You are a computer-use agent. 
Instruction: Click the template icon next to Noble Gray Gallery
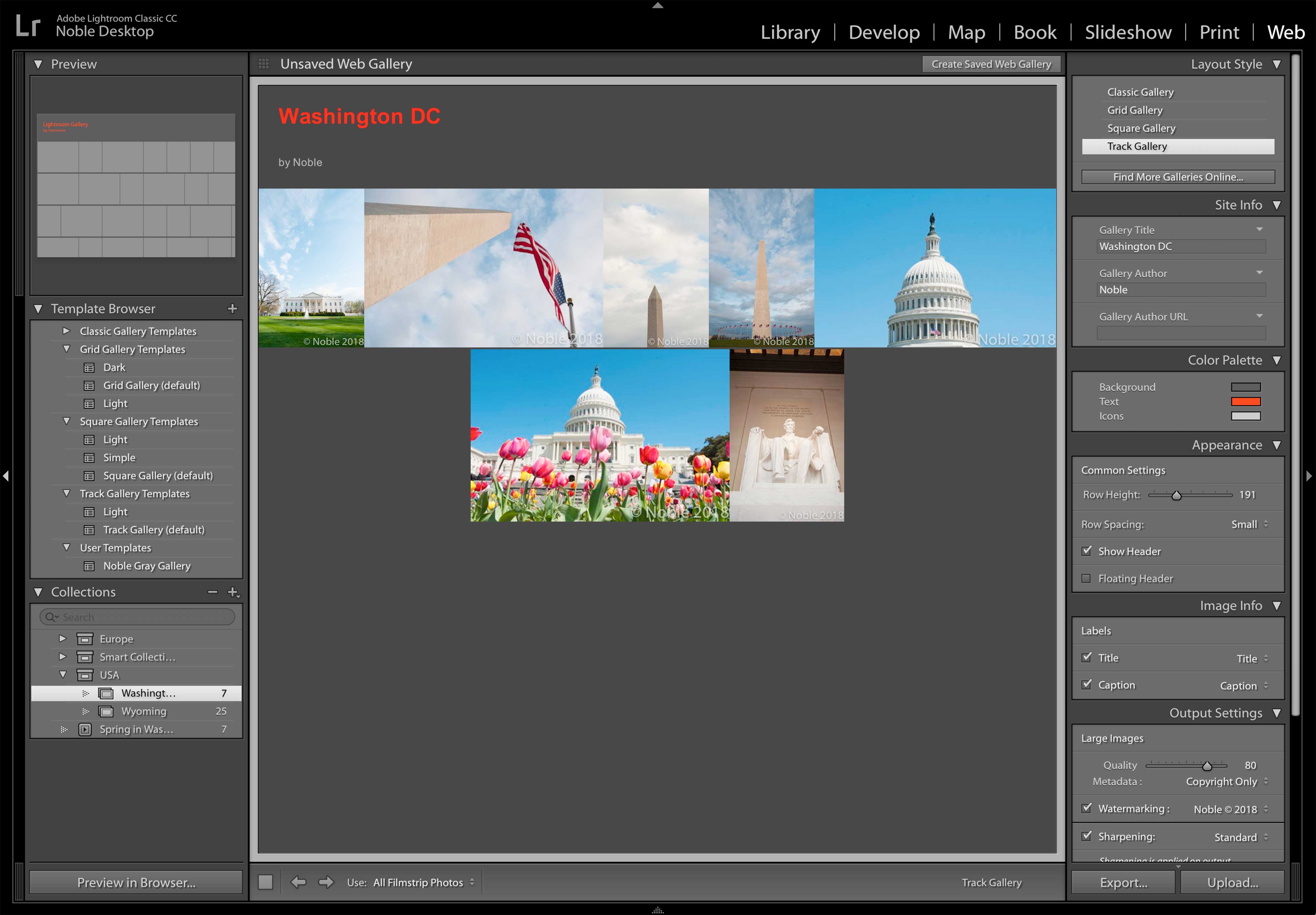coord(89,566)
